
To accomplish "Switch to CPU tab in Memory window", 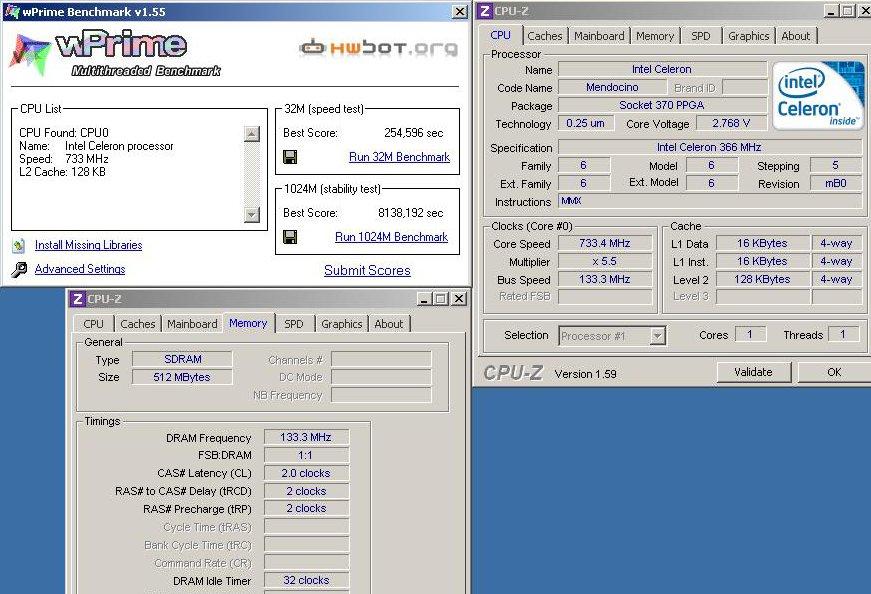I will [93, 324].
